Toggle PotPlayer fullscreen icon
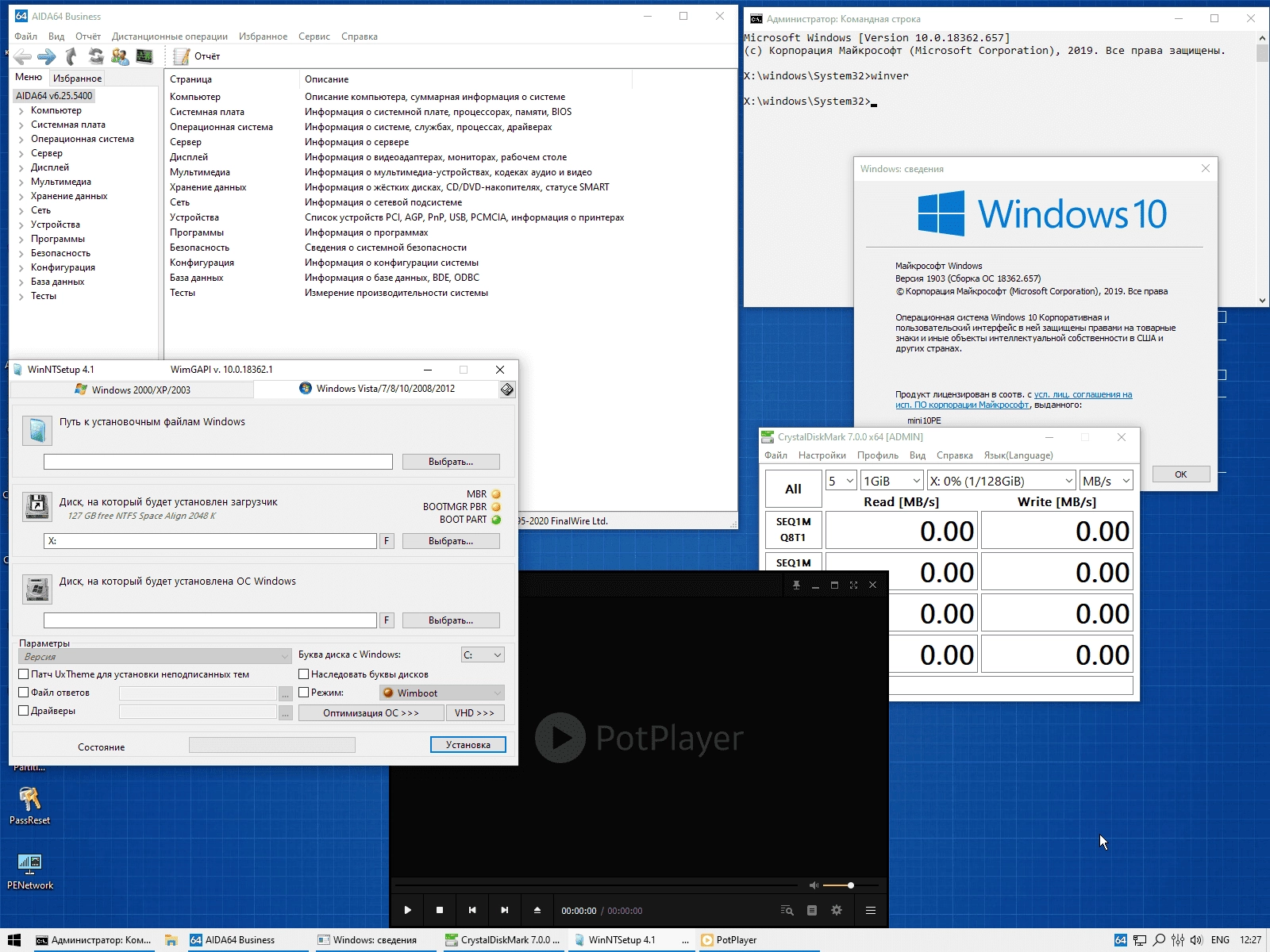Viewport: 1270px width, 952px height. point(853,585)
